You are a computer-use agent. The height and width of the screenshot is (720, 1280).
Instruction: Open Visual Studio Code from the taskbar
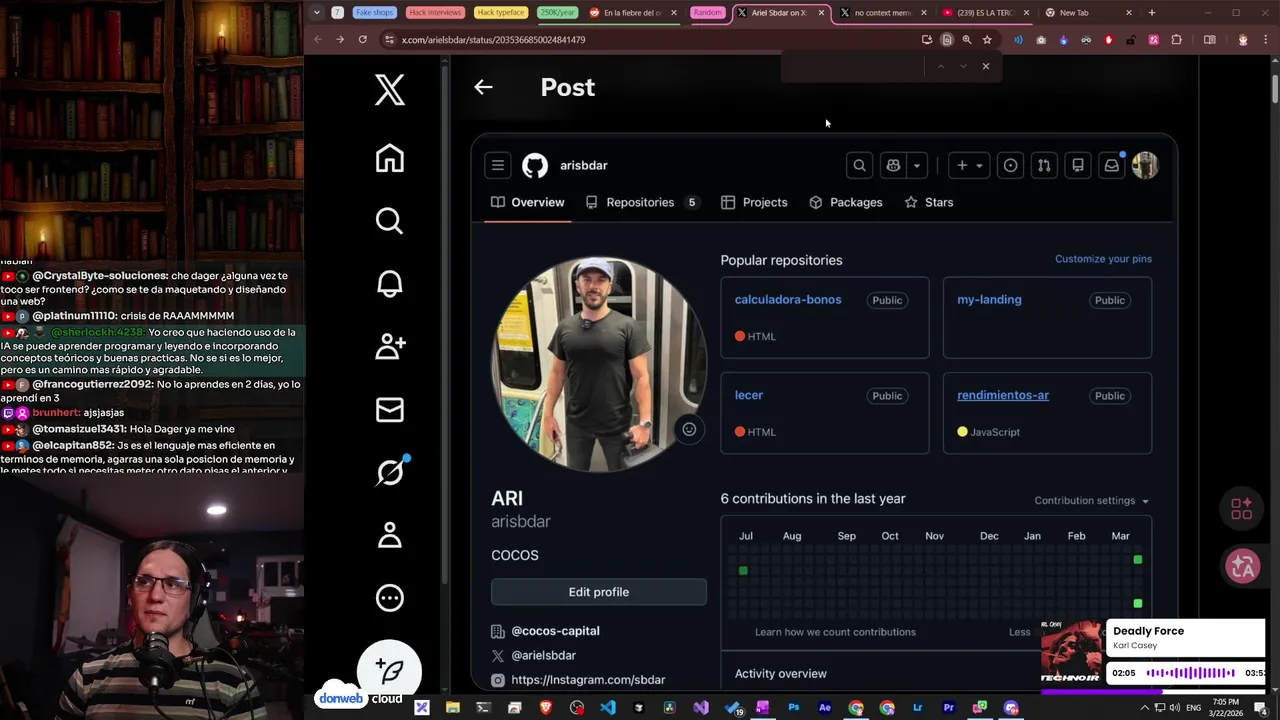(x=608, y=708)
